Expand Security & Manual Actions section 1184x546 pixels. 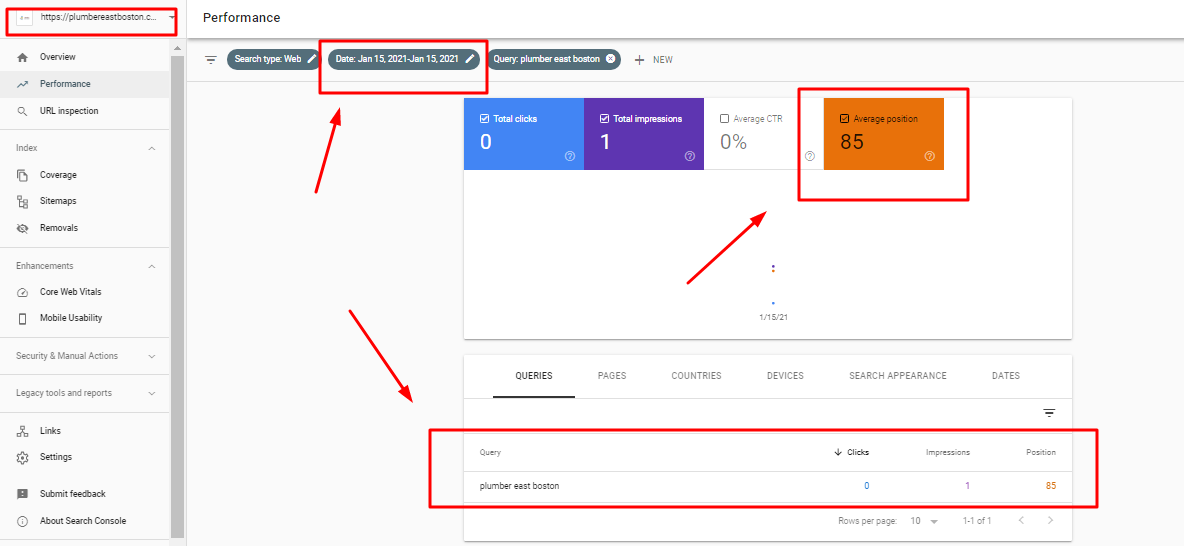coord(152,356)
